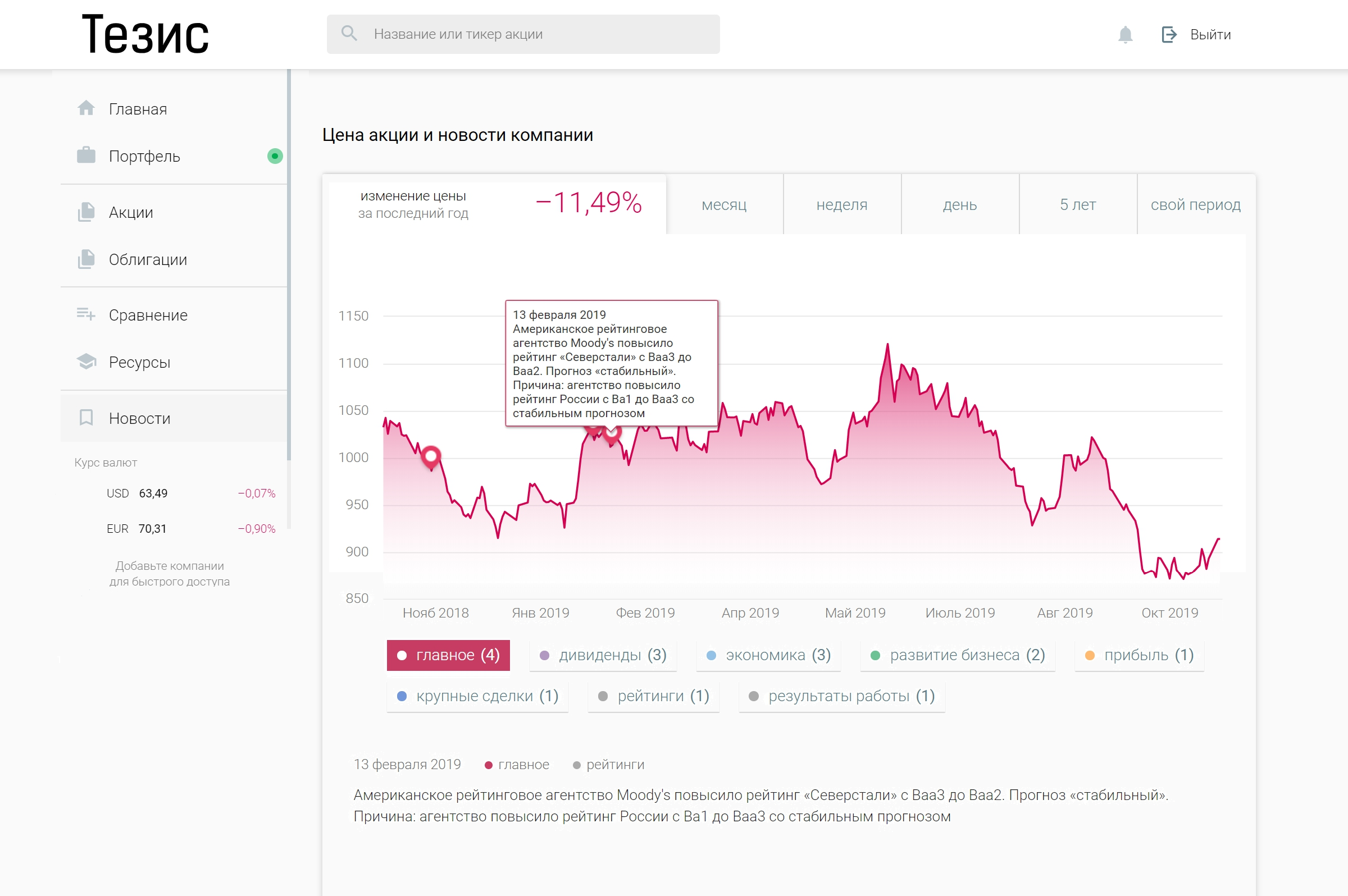Select the yearly price change tab
The width and height of the screenshot is (1348, 896).
[x=494, y=204]
